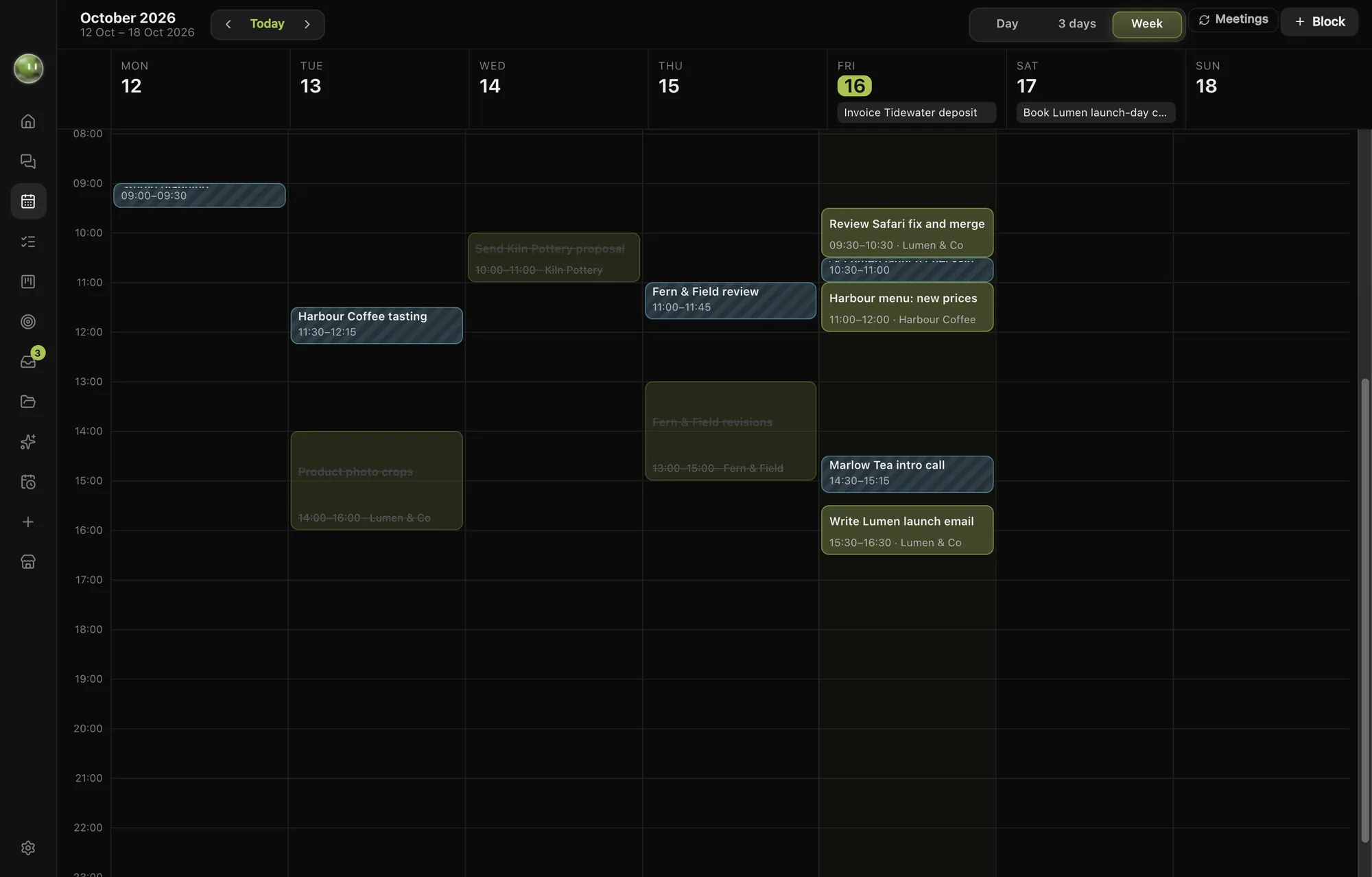
Task: Switch to 3 days view
Action: (x=1076, y=24)
